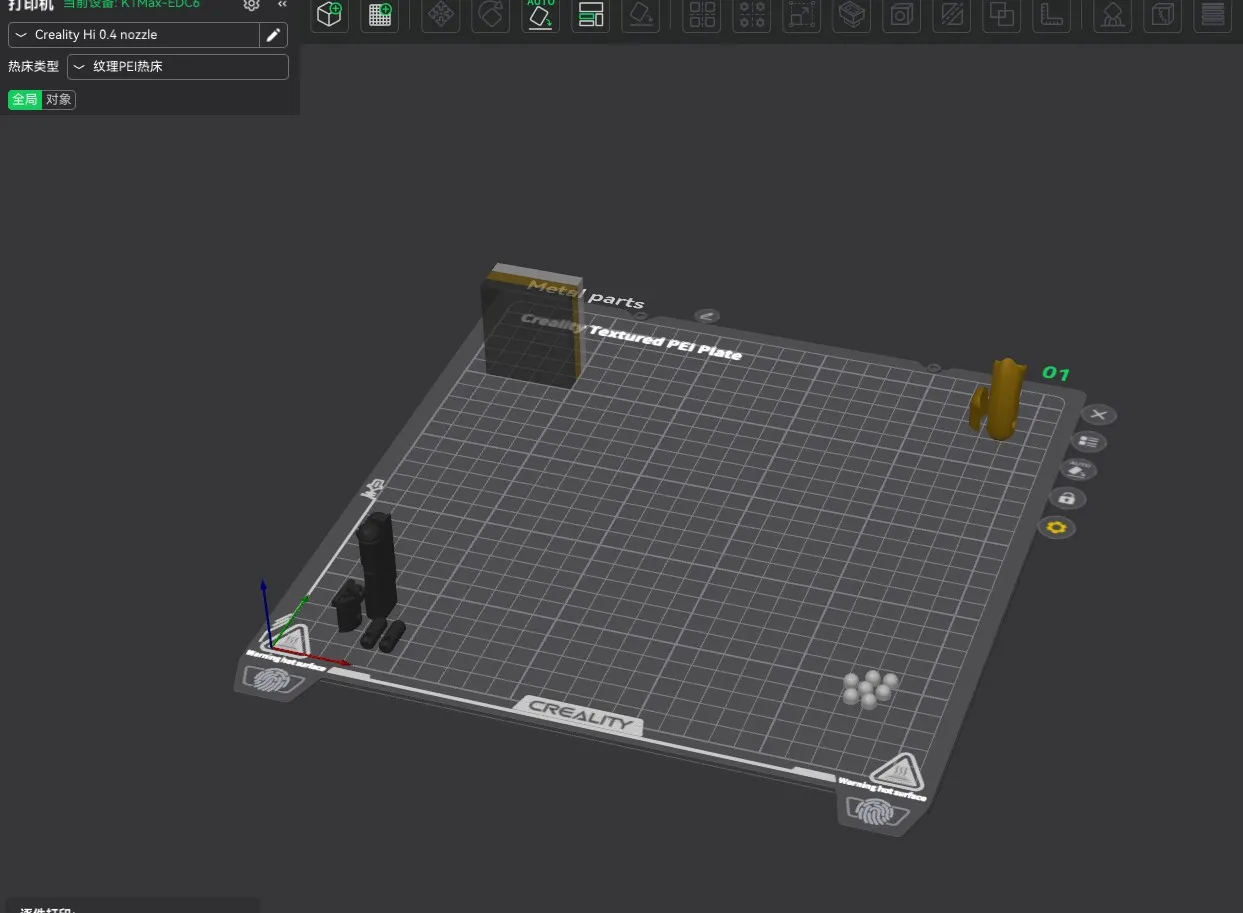Select the Metal parts translucent block
Image resolution: width=1243 pixels, height=913 pixels.
530,327
